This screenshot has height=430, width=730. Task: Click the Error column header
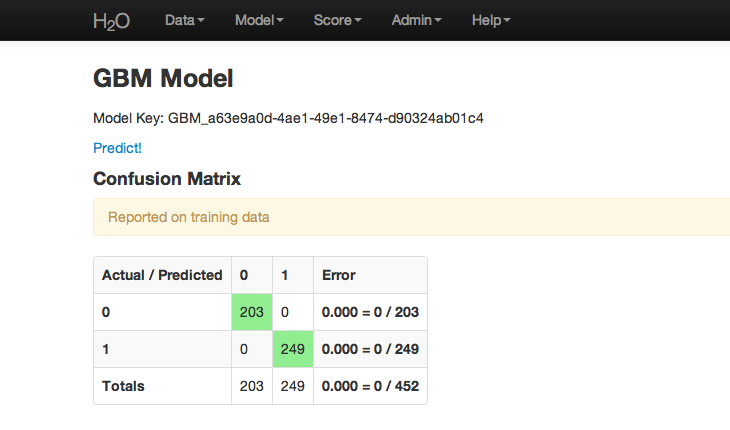pos(370,275)
